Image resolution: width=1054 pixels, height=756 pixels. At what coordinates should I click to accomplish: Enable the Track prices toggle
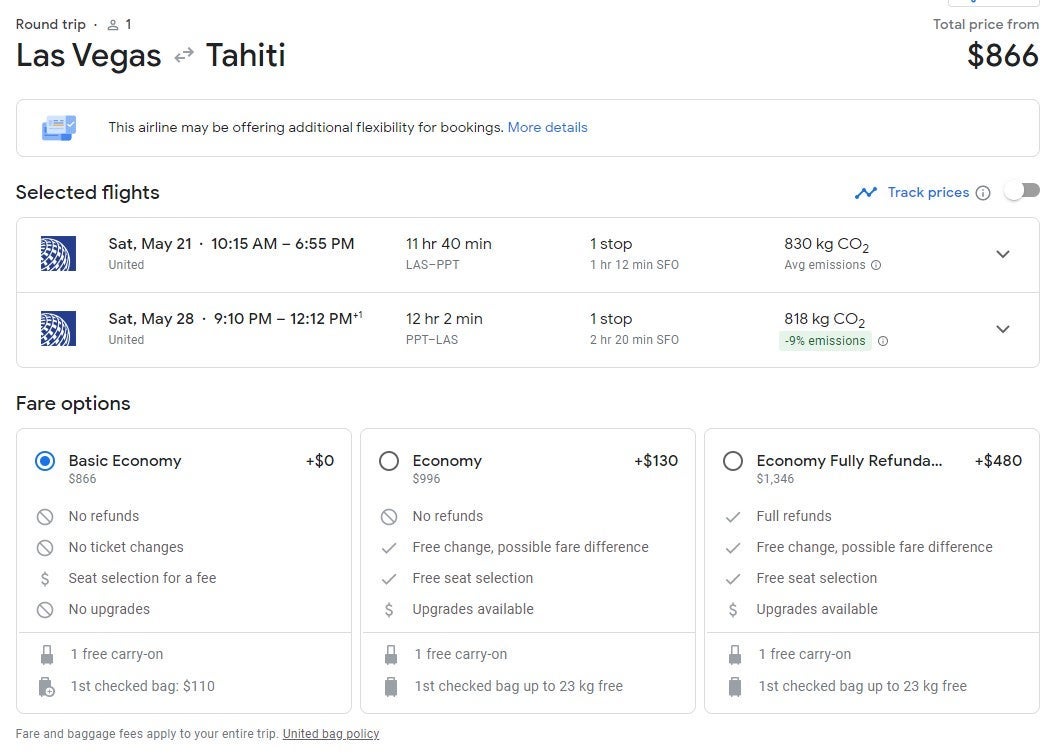coord(1022,191)
